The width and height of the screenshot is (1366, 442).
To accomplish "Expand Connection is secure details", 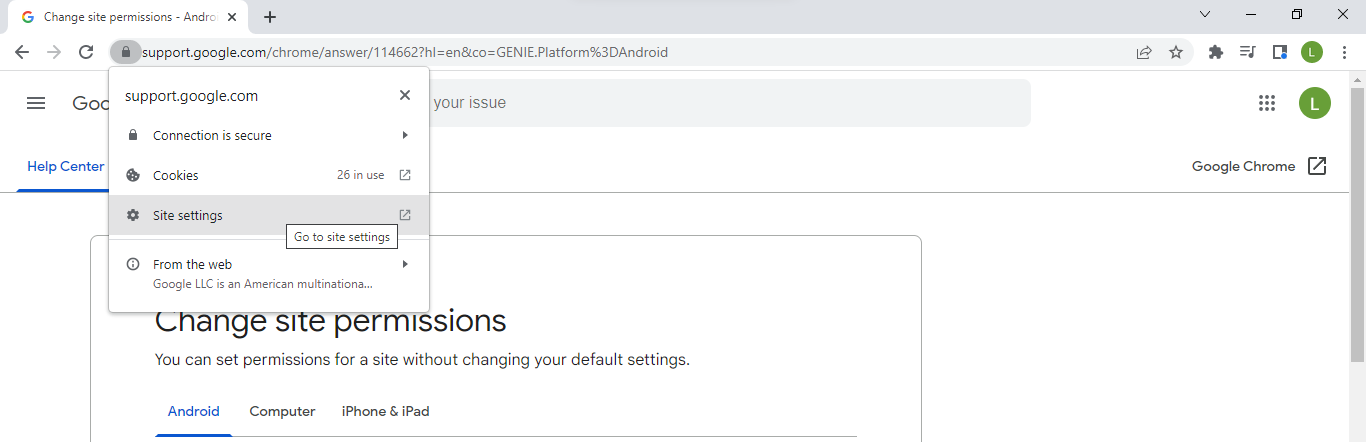I will click(269, 135).
